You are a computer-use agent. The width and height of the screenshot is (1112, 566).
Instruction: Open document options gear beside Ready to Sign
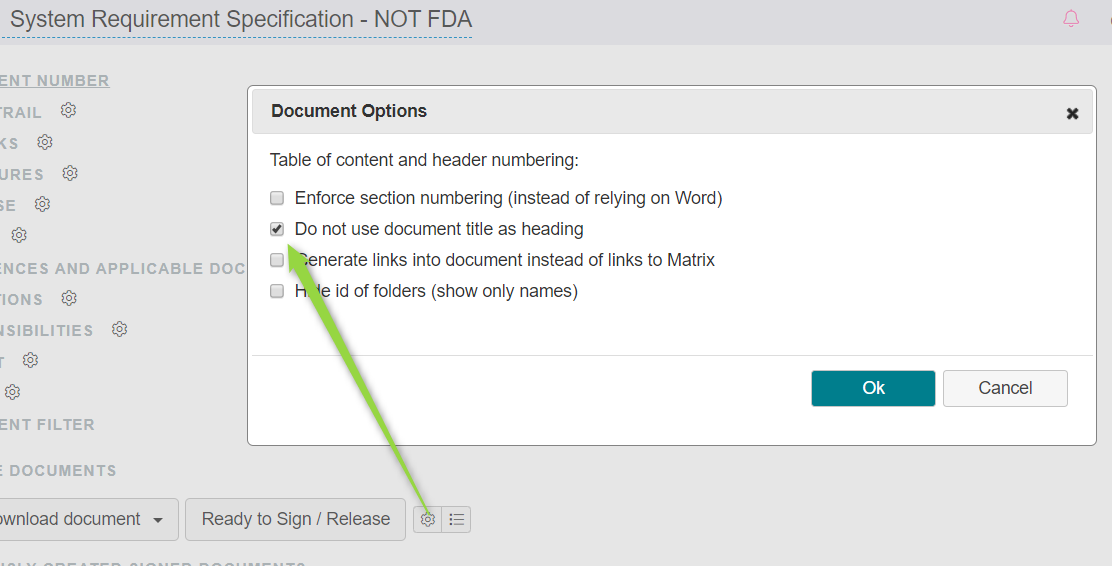pos(428,519)
